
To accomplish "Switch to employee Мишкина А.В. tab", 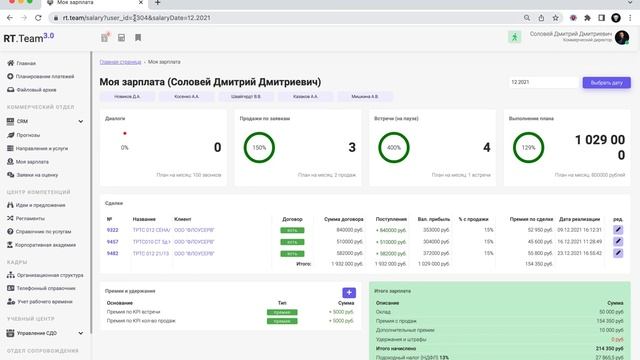I will pyautogui.click(x=365, y=96).
